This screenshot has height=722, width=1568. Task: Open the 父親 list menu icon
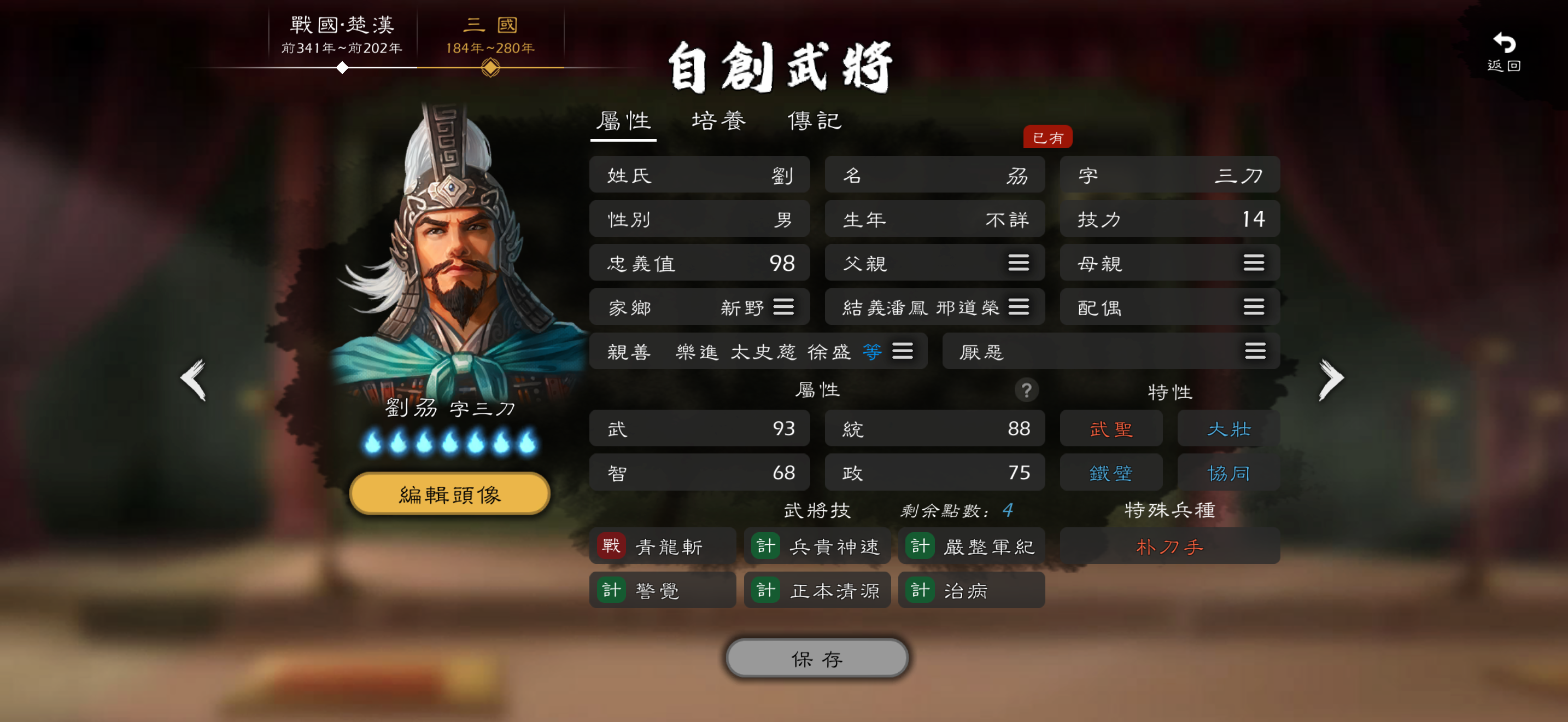pos(1019,263)
